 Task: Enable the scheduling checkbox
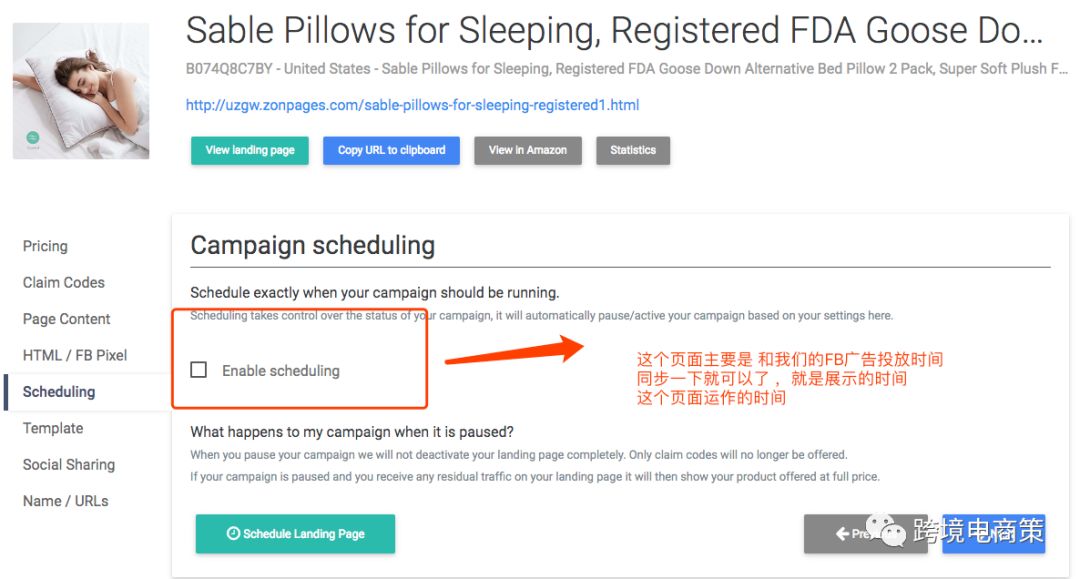click(198, 368)
